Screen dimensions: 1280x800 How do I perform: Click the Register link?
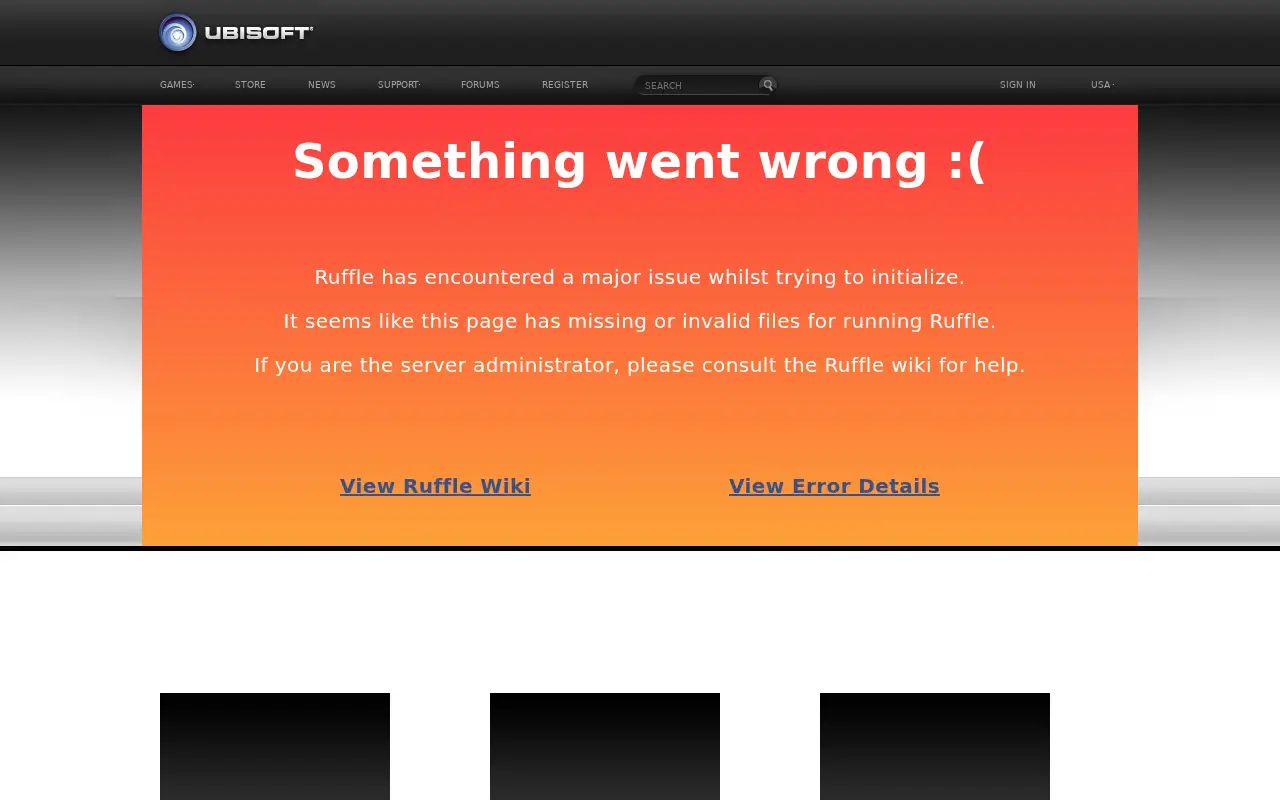[565, 85]
